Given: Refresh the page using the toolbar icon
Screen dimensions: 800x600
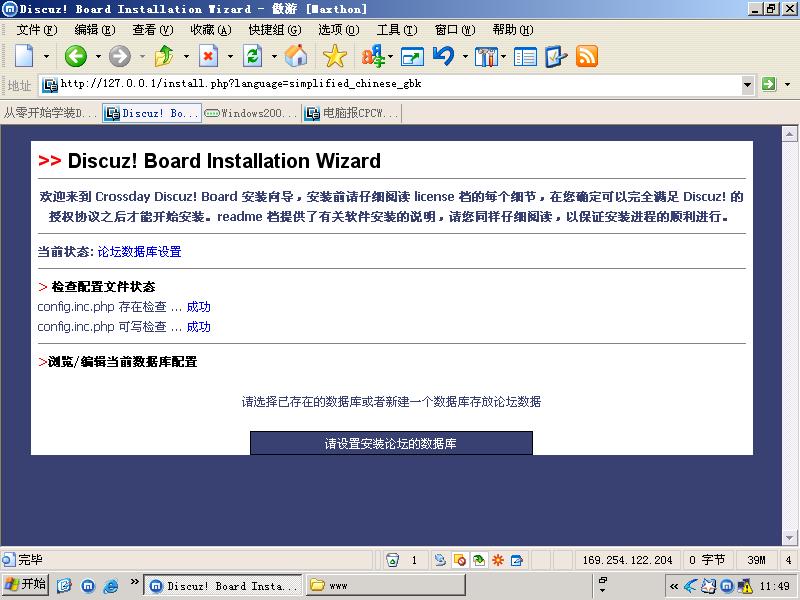Looking at the screenshot, I should [x=253, y=56].
